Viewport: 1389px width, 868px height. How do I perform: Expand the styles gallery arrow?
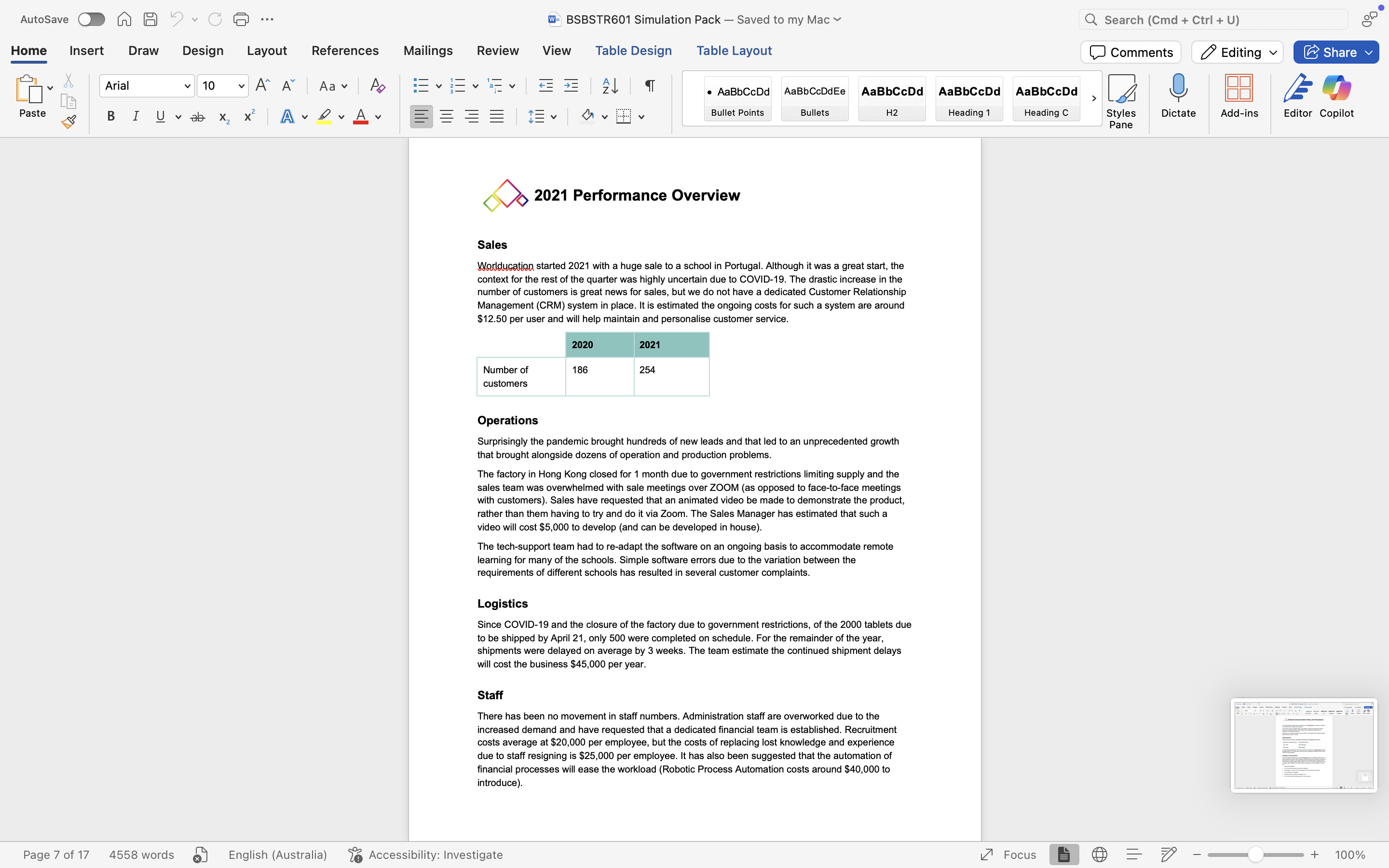(x=1093, y=98)
